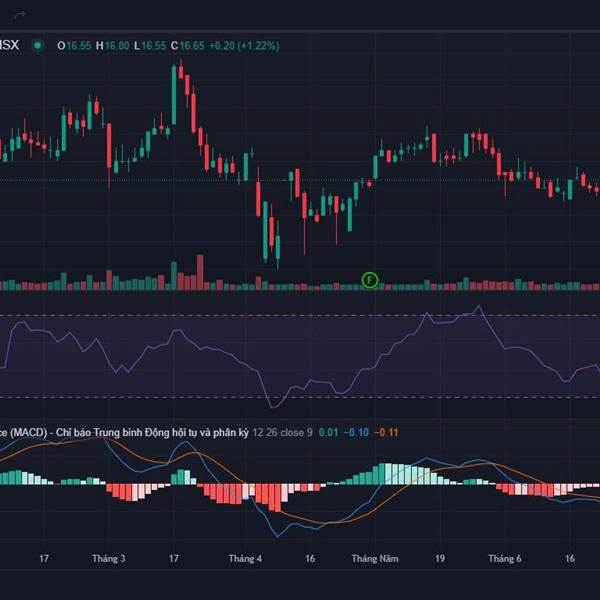Click the MACD signal value −0.11

386,432
